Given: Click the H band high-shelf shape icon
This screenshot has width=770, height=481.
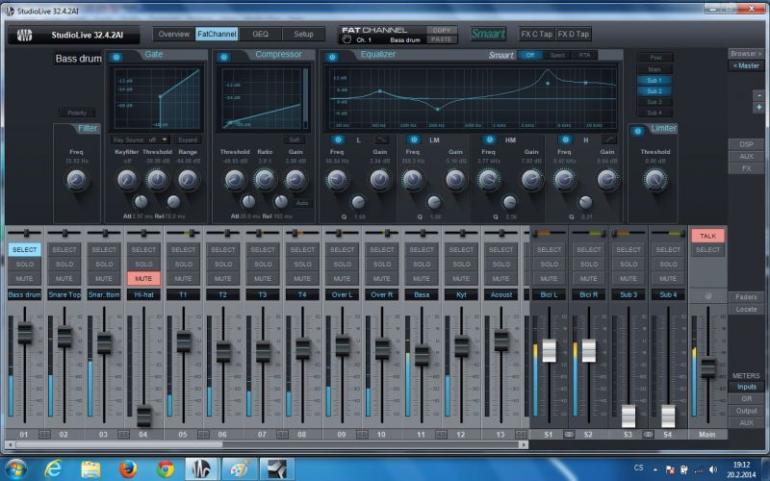Looking at the screenshot, I should tap(608, 141).
